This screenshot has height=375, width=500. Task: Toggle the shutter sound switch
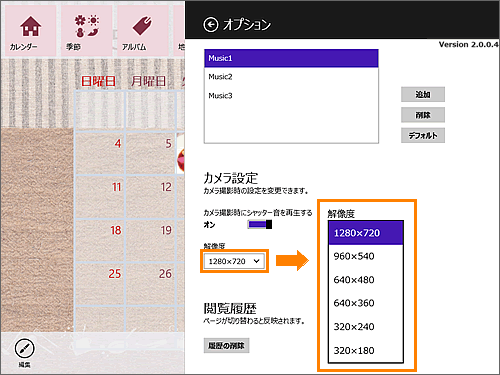(260, 224)
